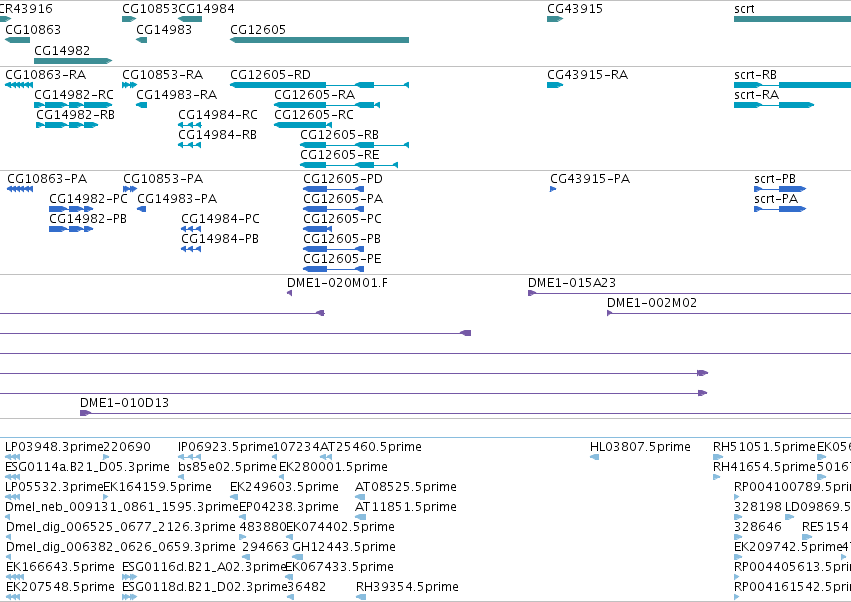Screen dimensions: 851x602
Task: Select protein CG12605-PD
Action: (334, 189)
